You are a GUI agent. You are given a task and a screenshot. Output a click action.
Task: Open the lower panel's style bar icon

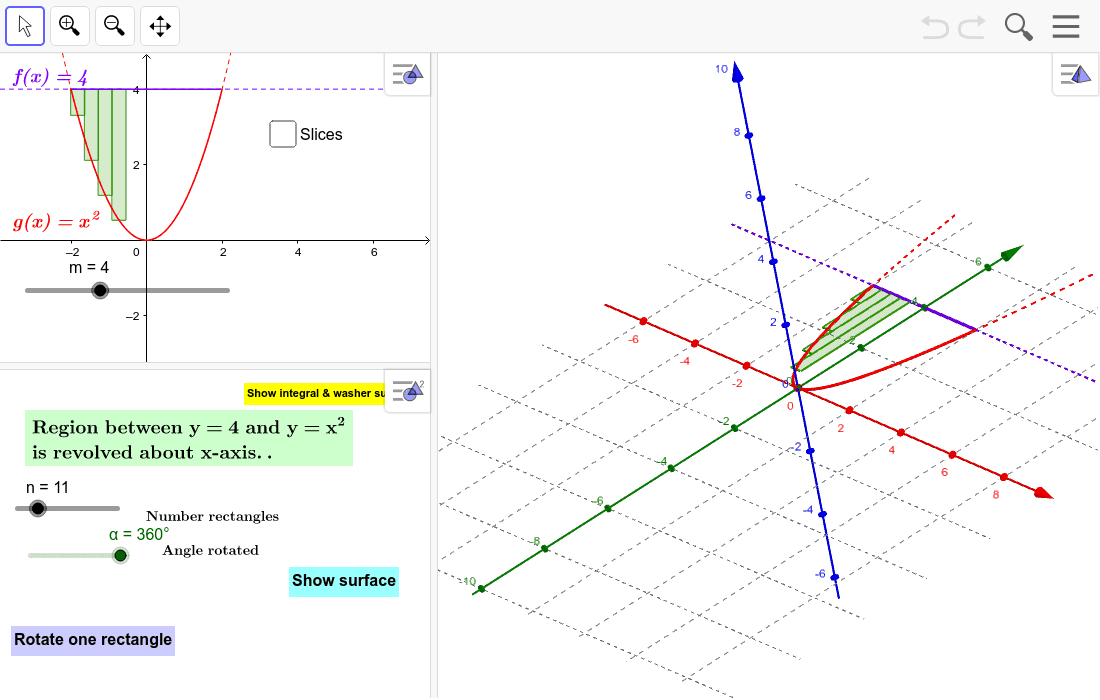[x=407, y=390]
